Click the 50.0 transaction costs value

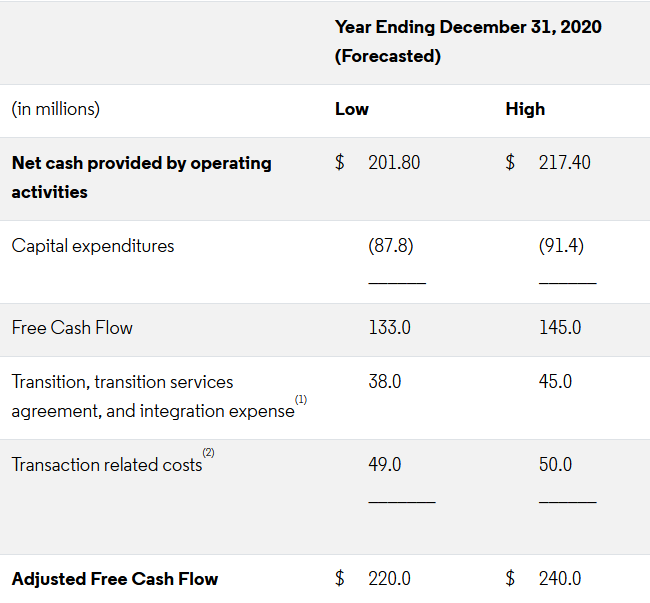[555, 464]
